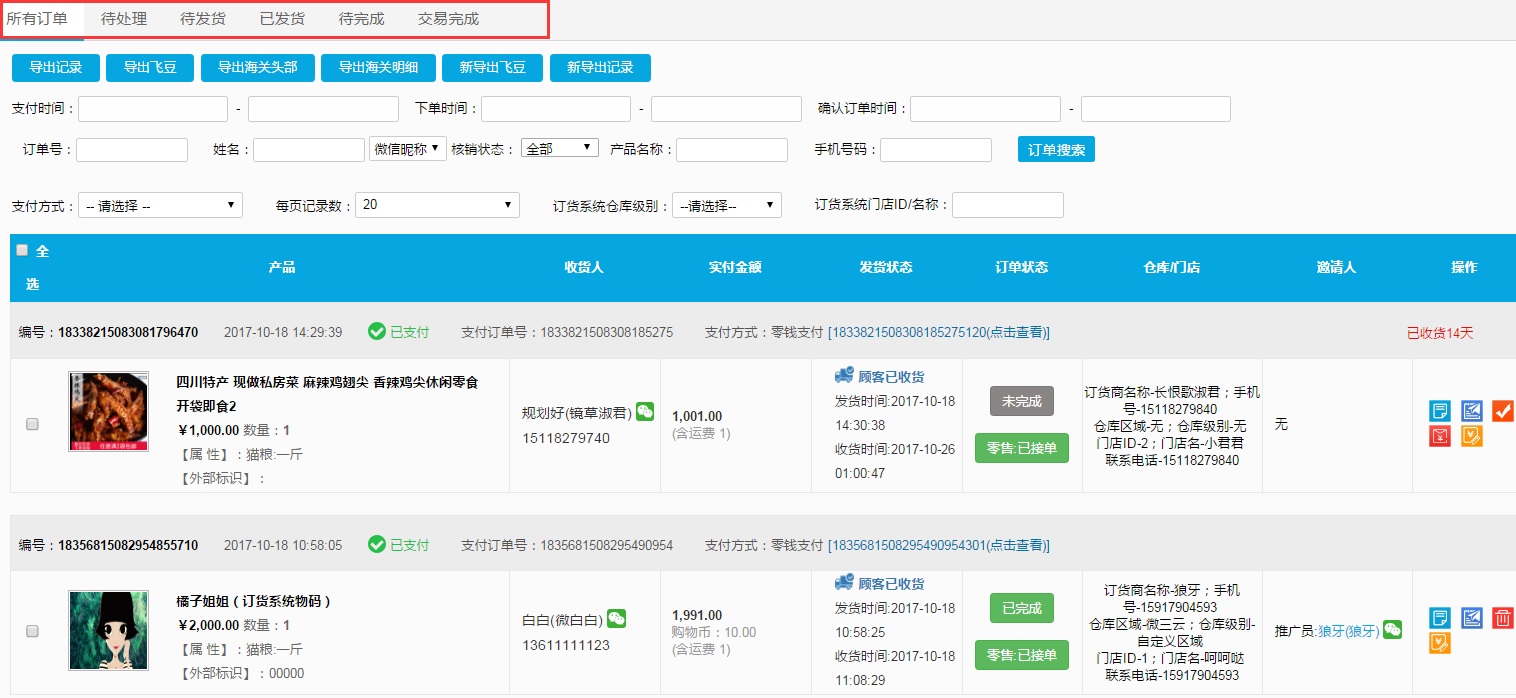Click the 新导出飞豆 button
The width and height of the screenshot is (1516, 698).
(x=492, y=68)
